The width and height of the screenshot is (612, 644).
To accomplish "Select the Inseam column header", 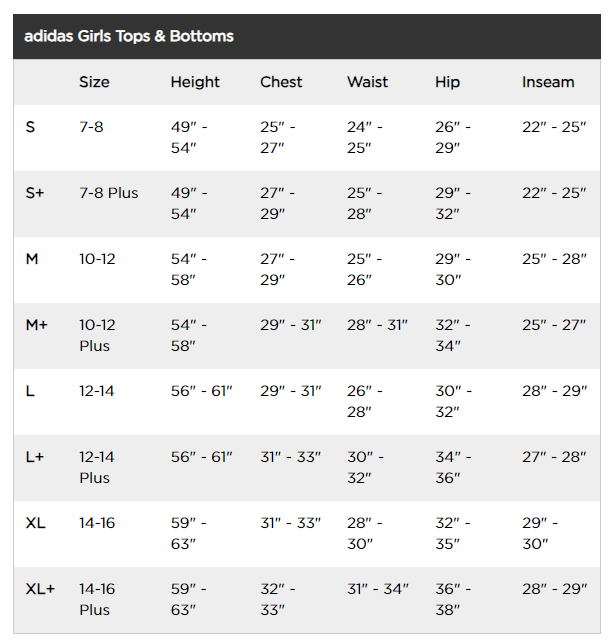I will (x=548, y=82).
